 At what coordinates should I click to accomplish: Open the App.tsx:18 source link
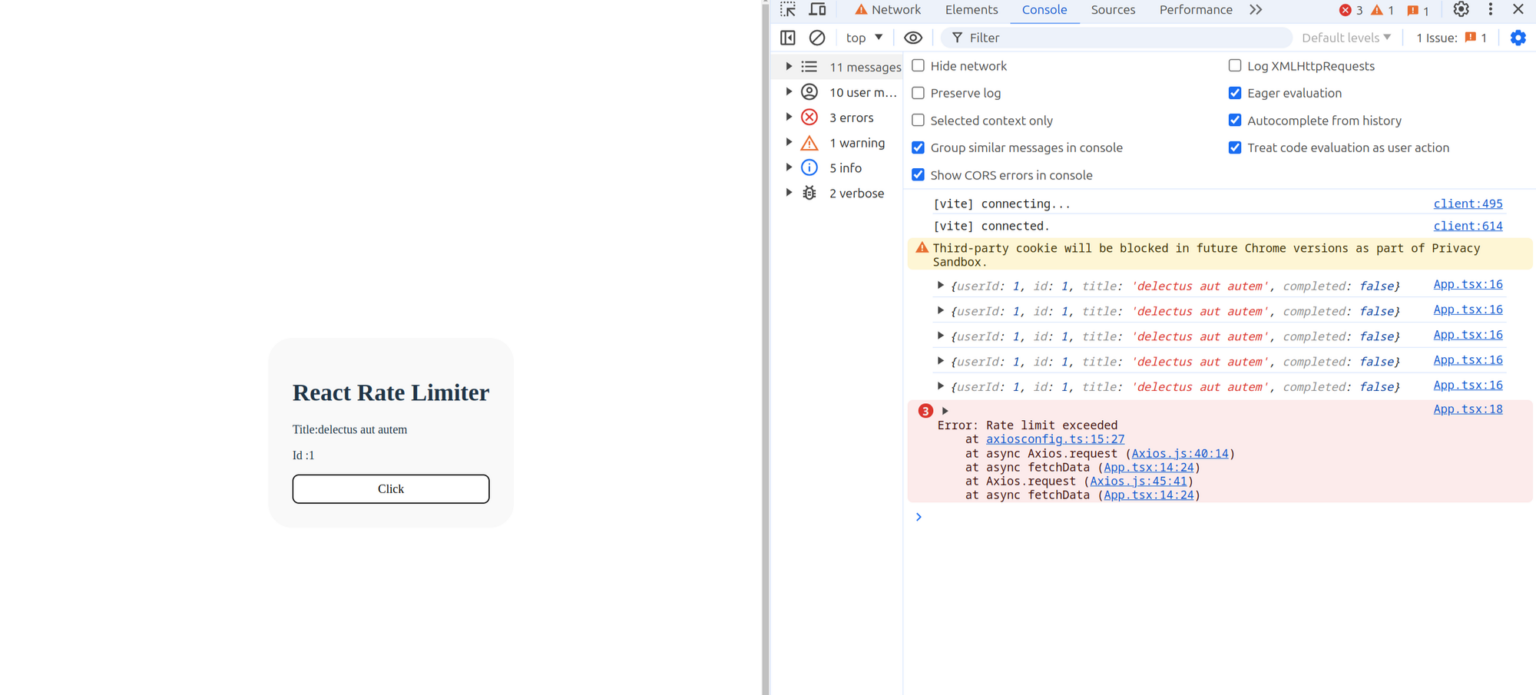coord(1467,409)
